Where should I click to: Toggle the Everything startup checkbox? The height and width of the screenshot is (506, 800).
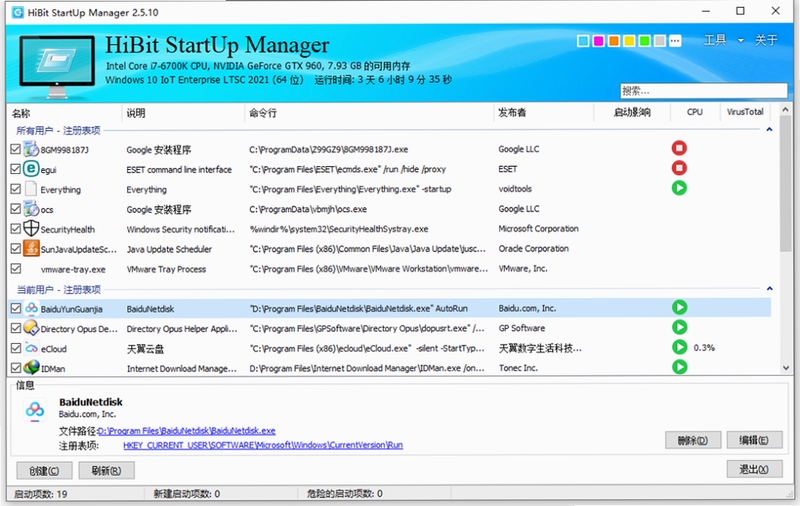(x=15, y=189)
